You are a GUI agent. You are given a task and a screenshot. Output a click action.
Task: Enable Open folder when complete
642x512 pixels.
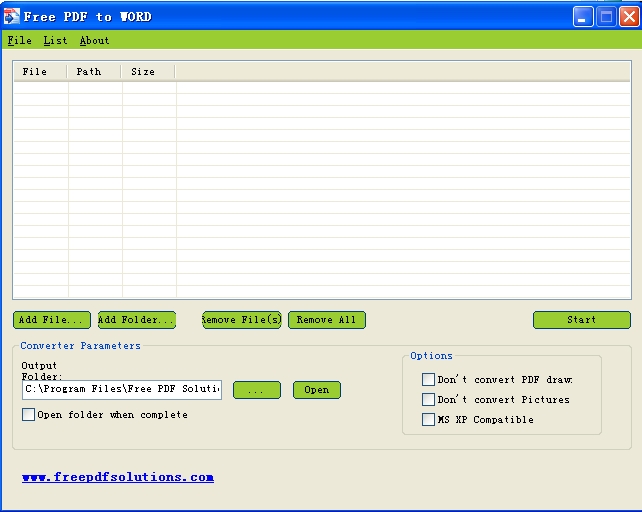[29, 415]
